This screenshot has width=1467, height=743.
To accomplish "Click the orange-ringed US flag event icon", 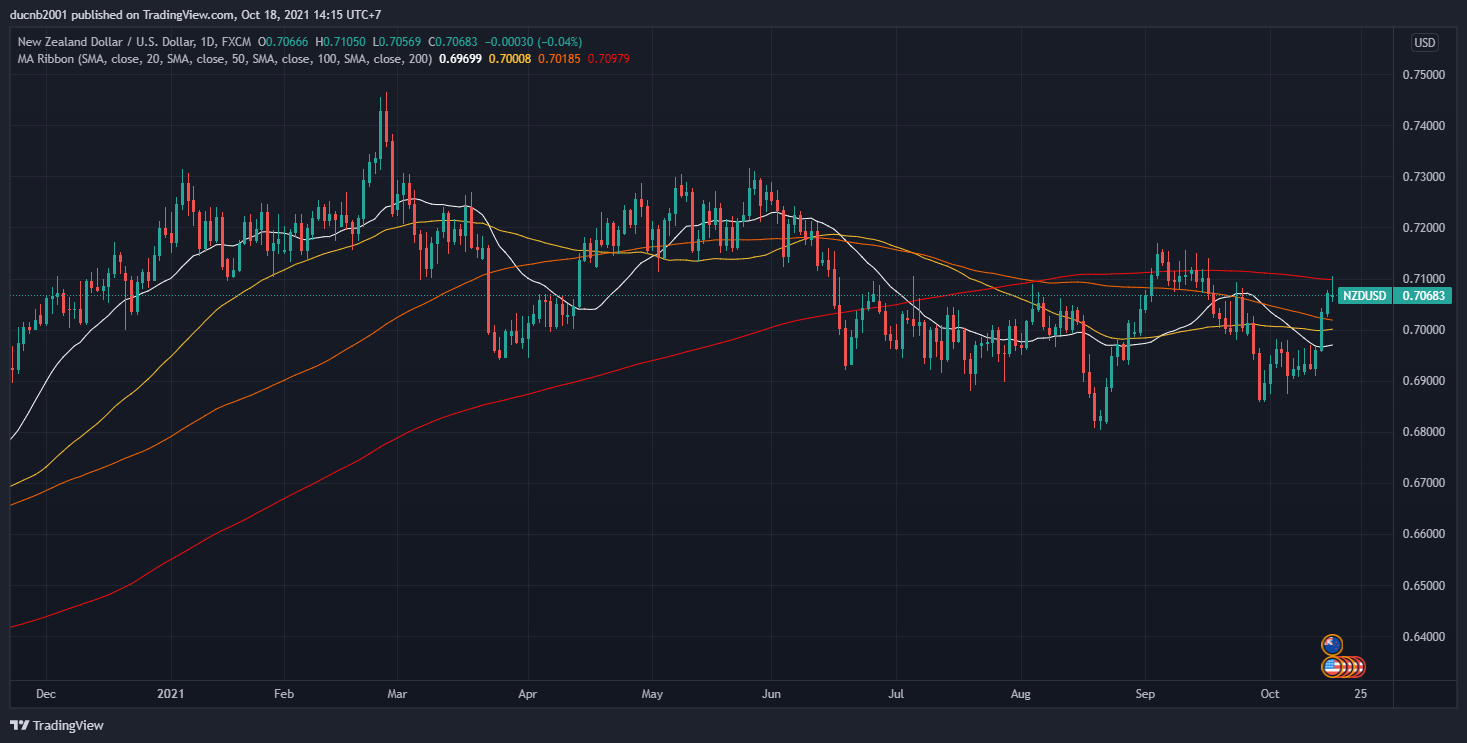I will 1332,666.
